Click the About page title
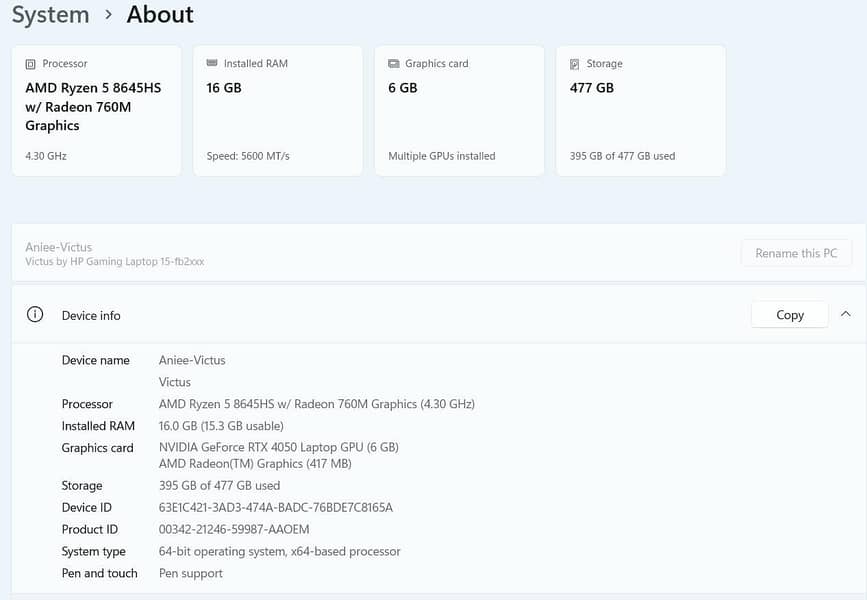 (x=160, y=14)
